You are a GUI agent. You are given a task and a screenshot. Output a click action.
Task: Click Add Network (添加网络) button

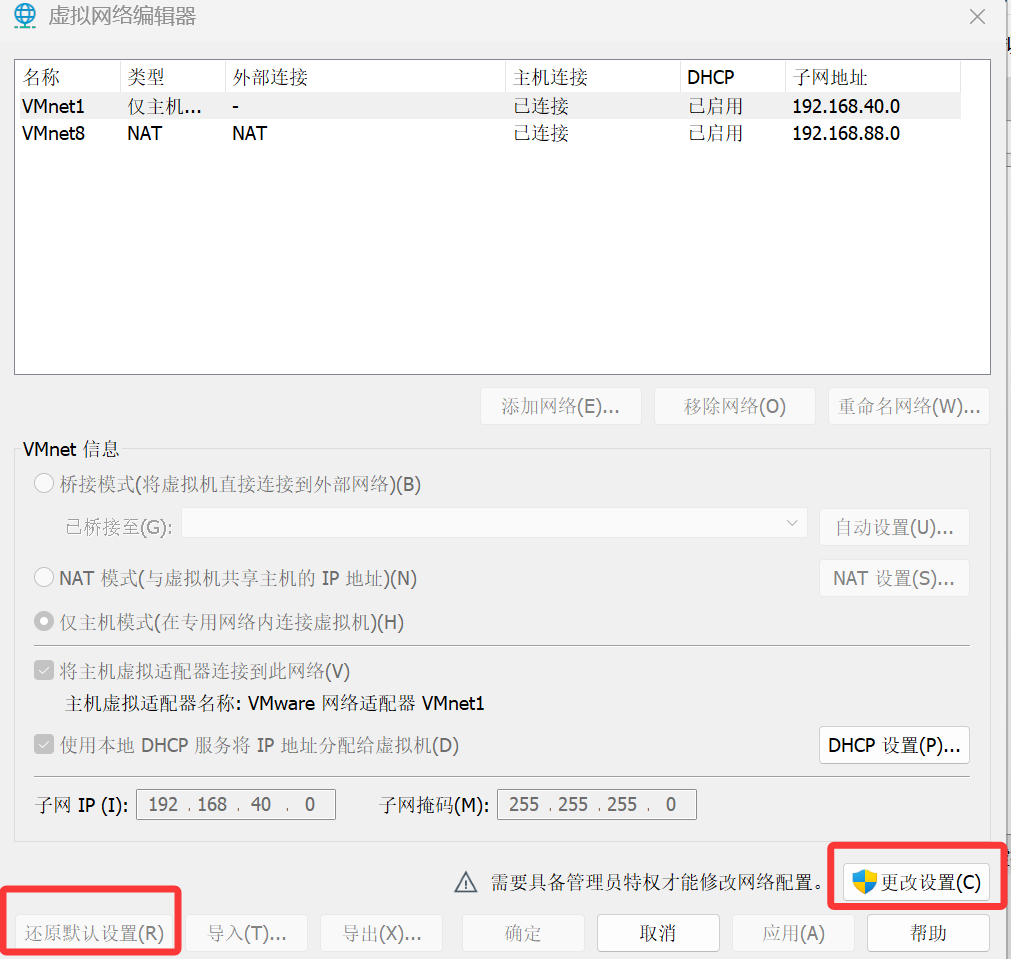pos(560,406)
